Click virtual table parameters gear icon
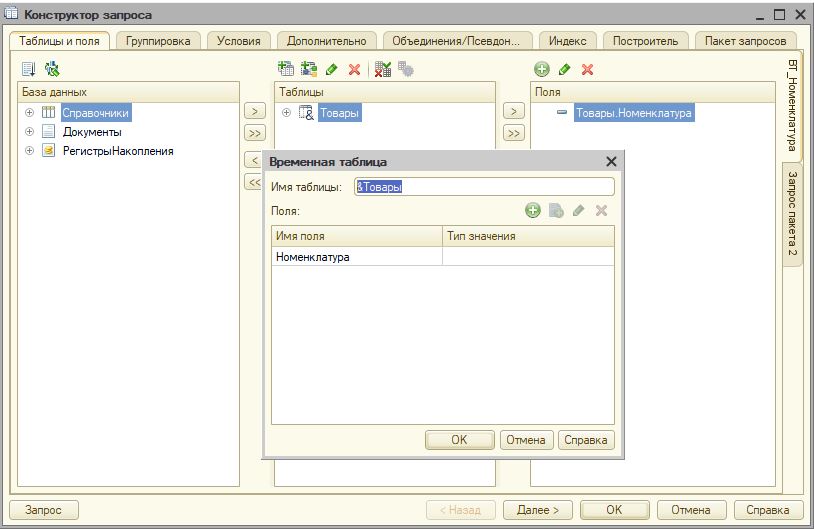The width and height of the screenshot is (814, 529). pyautogui.click(x=405, y=69)
